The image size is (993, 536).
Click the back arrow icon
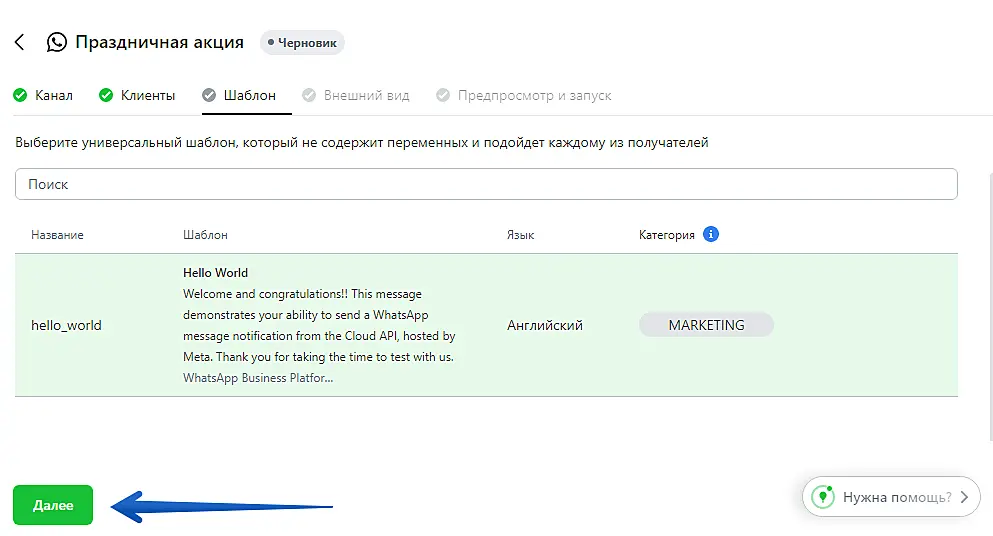(x=19, y=43)
